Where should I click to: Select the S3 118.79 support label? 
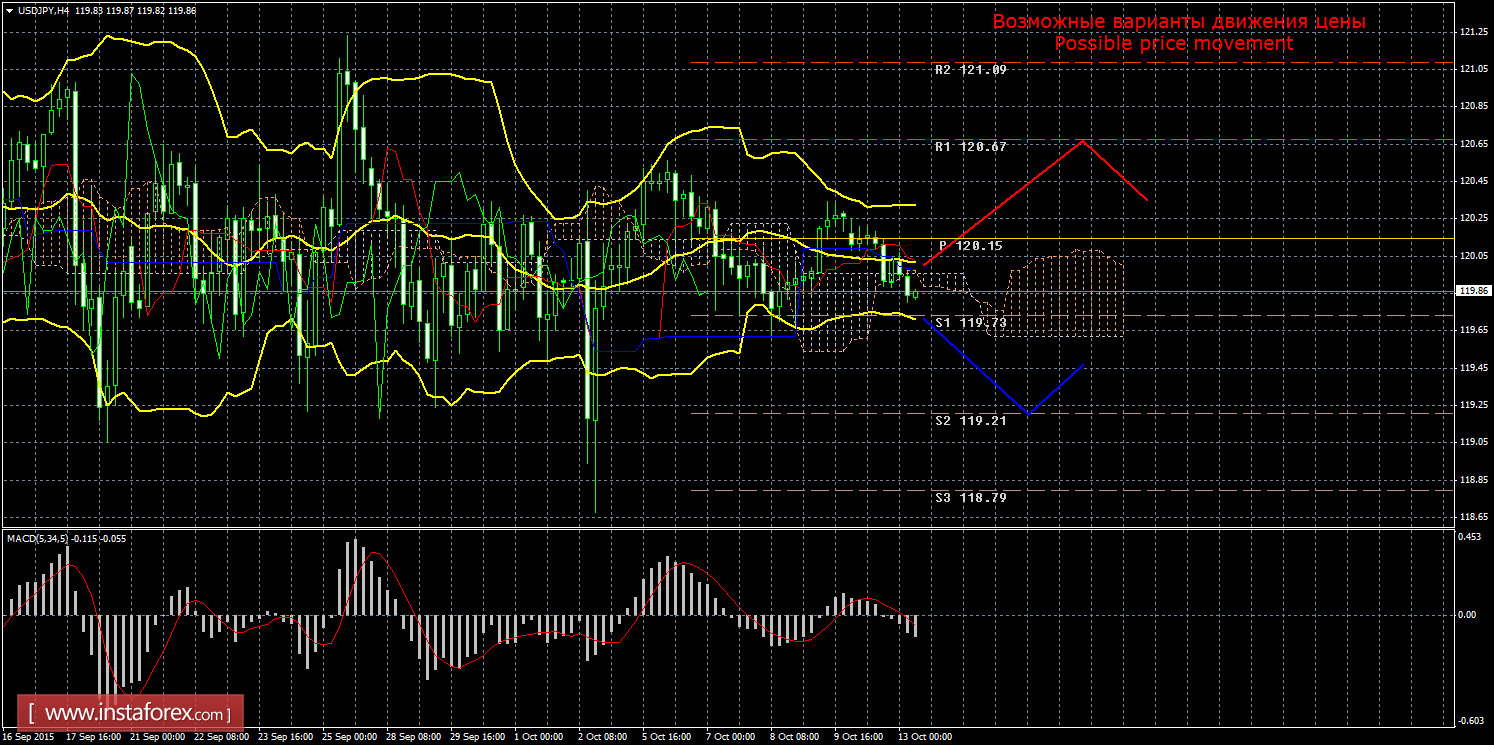coord(970,497)
